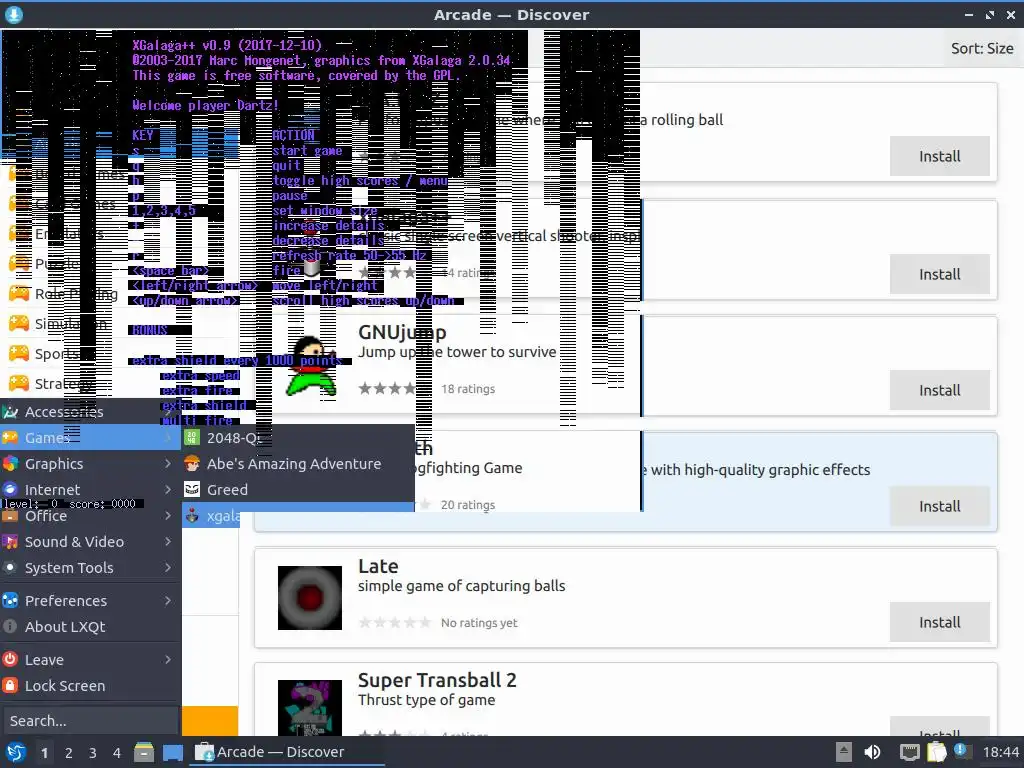Install GNUjump
1024x768 pixels.
(x=939, y=390)
